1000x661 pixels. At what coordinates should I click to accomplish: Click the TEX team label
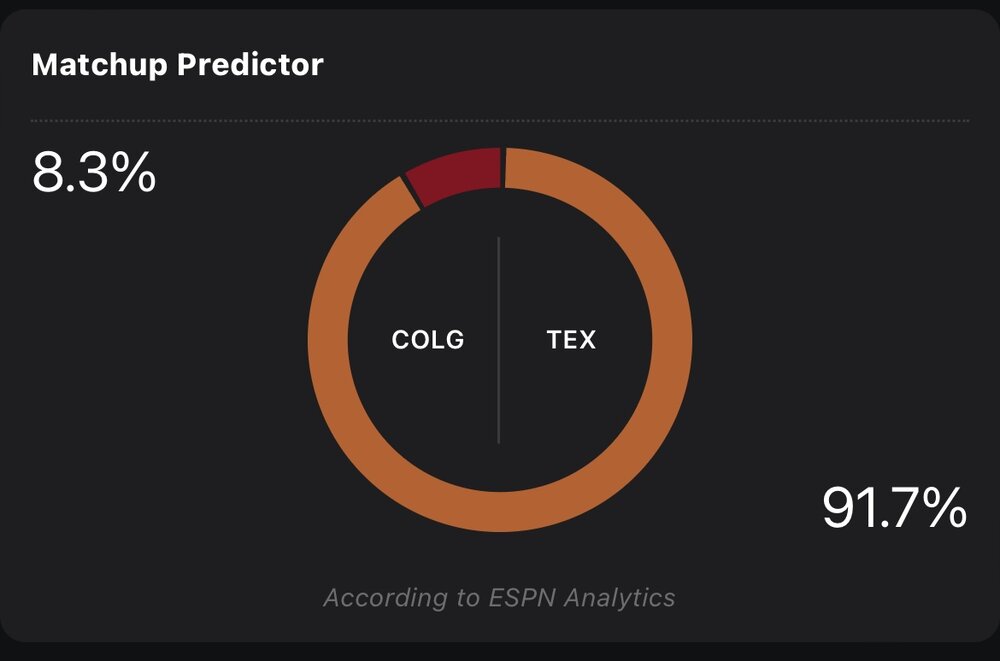pyautogui.click(x=571, y=339)
